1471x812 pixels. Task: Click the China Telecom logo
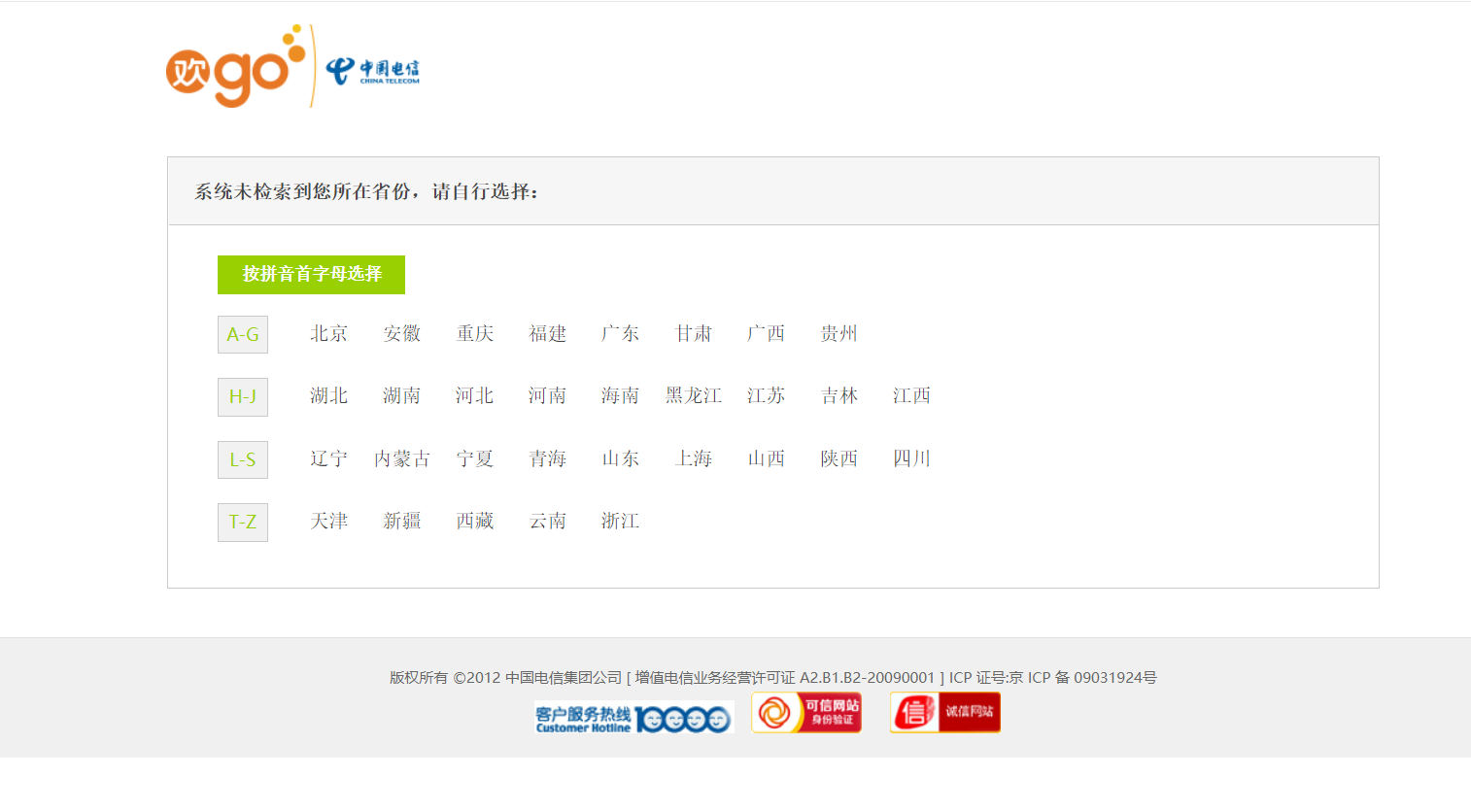(373, 70)
